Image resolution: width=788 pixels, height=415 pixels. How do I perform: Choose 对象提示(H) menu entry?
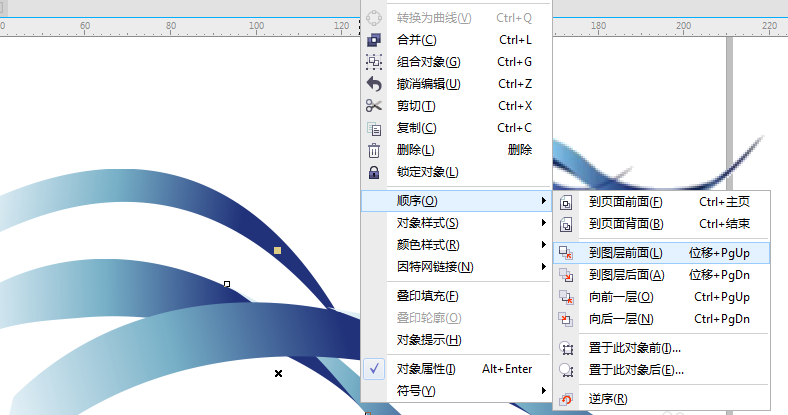456,340
